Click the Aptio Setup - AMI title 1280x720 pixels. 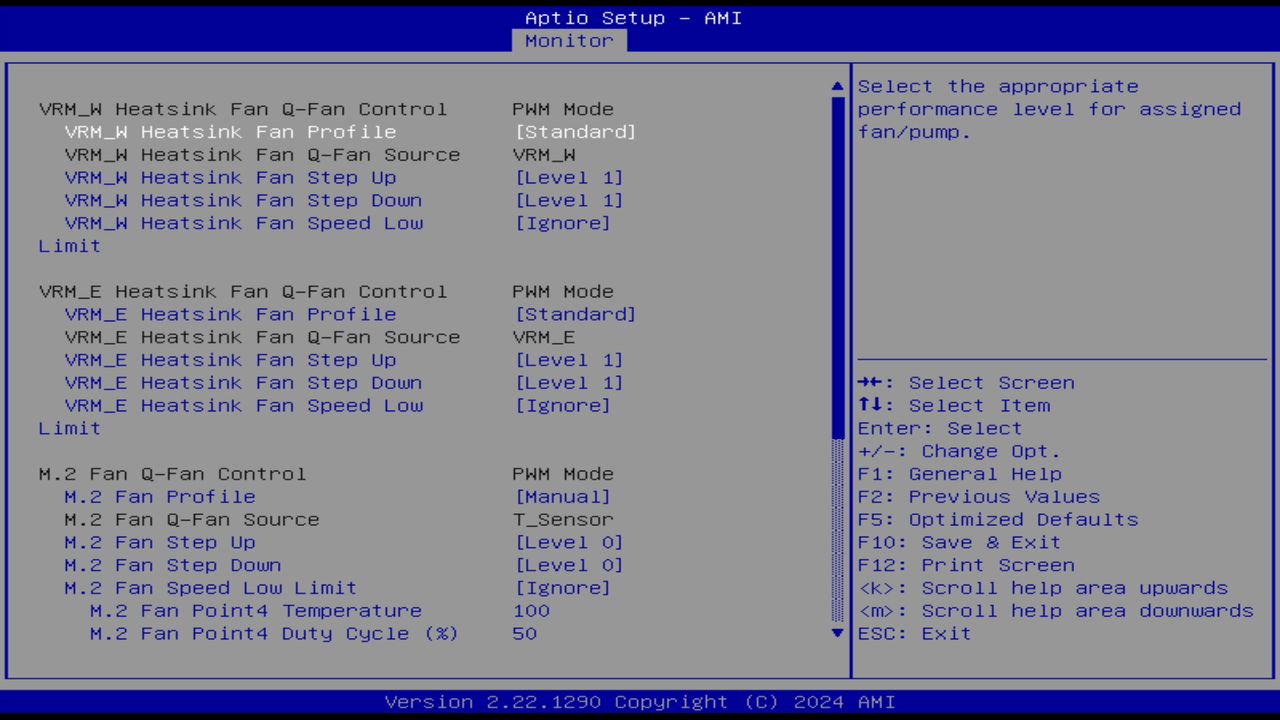pyautogui.click(x=634, y=18)
